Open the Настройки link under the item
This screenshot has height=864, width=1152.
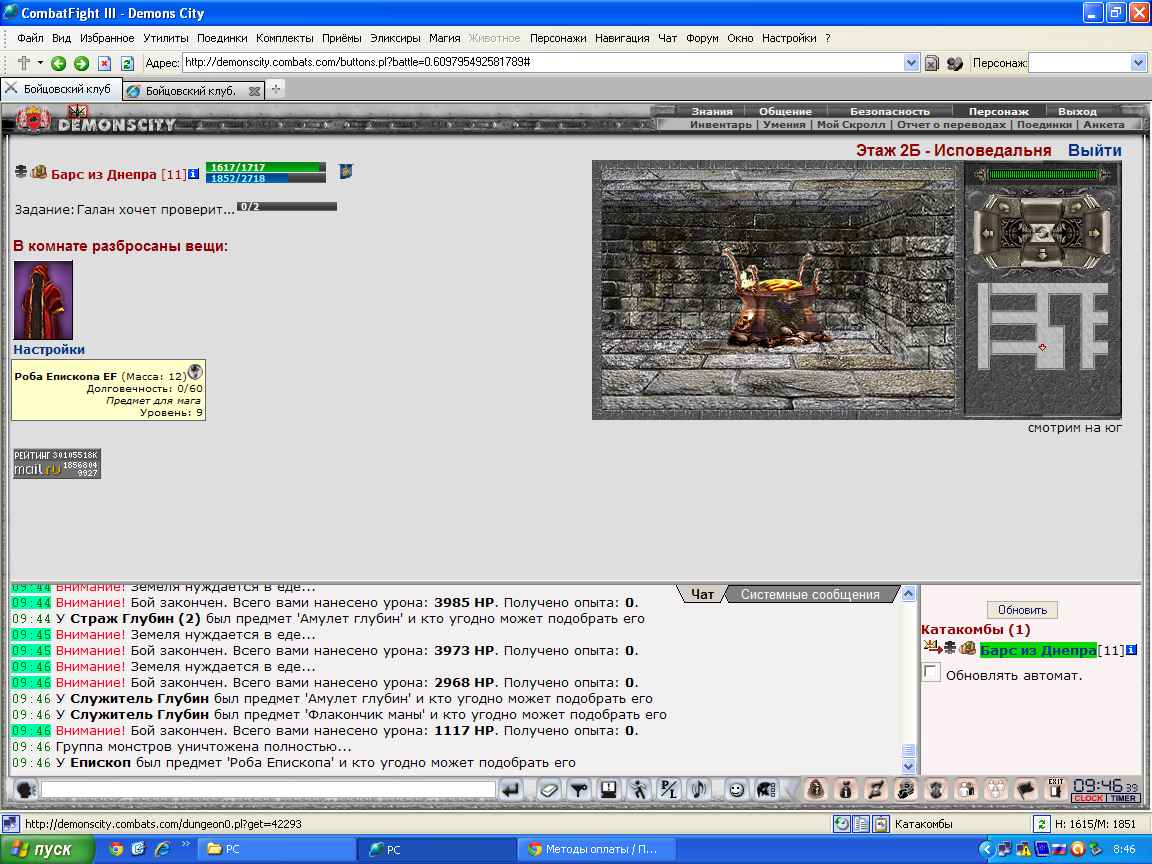pos(49,350)
